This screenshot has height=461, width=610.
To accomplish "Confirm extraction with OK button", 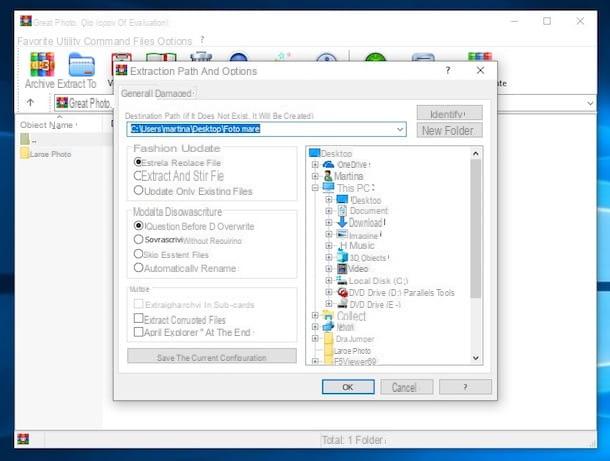I will [x=348, y=387].
